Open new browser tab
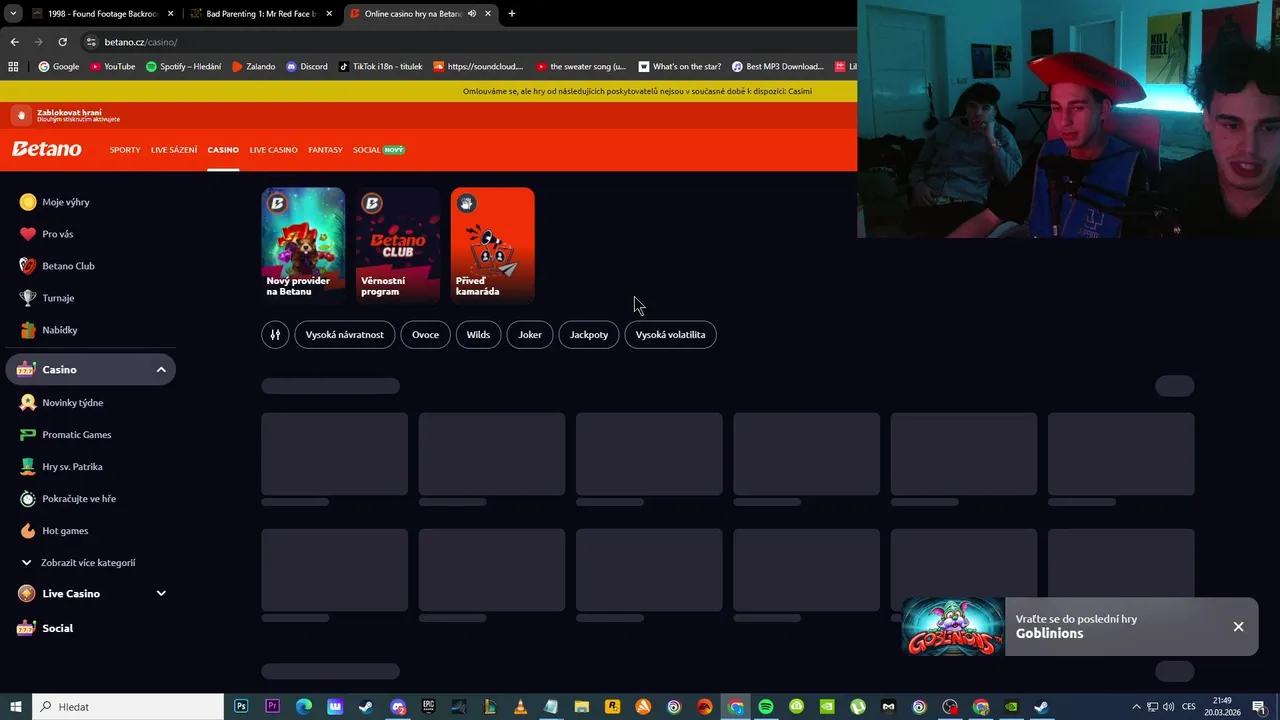The height and width of the screenshot is (720, 1280). (512, 14)
